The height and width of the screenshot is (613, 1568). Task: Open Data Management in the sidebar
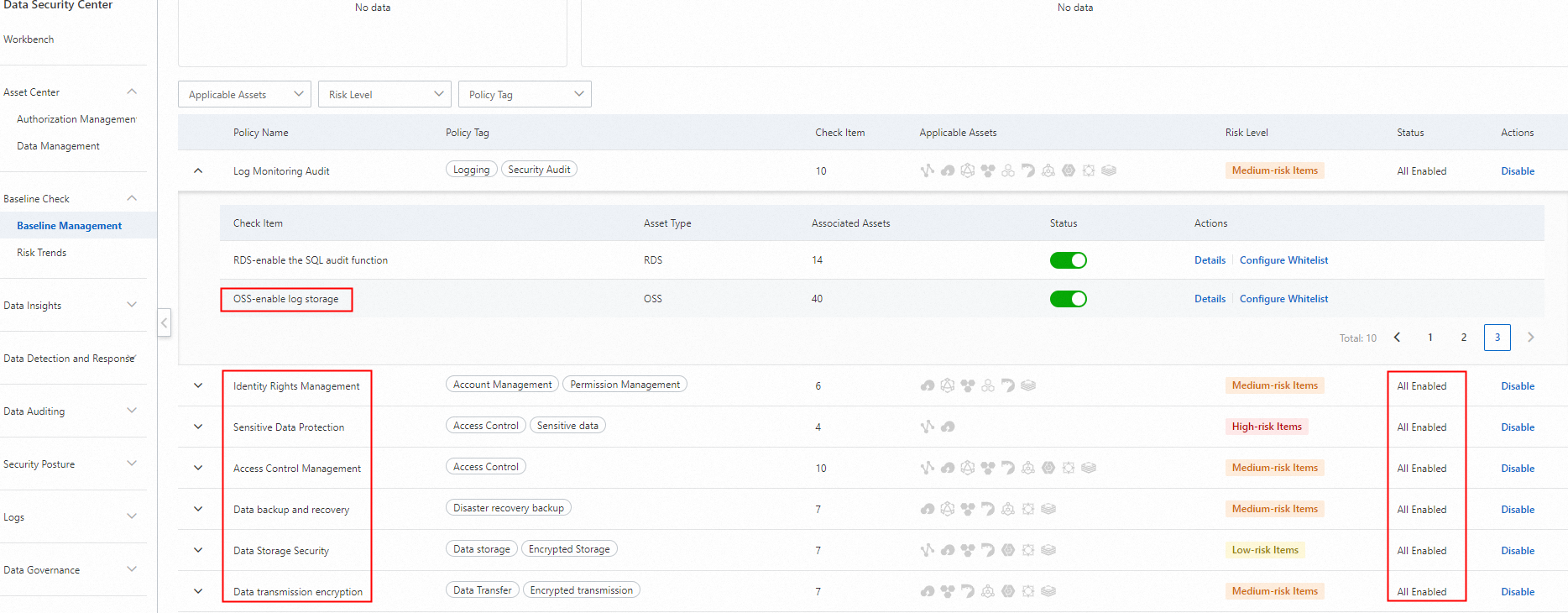[x=58, y=146]
